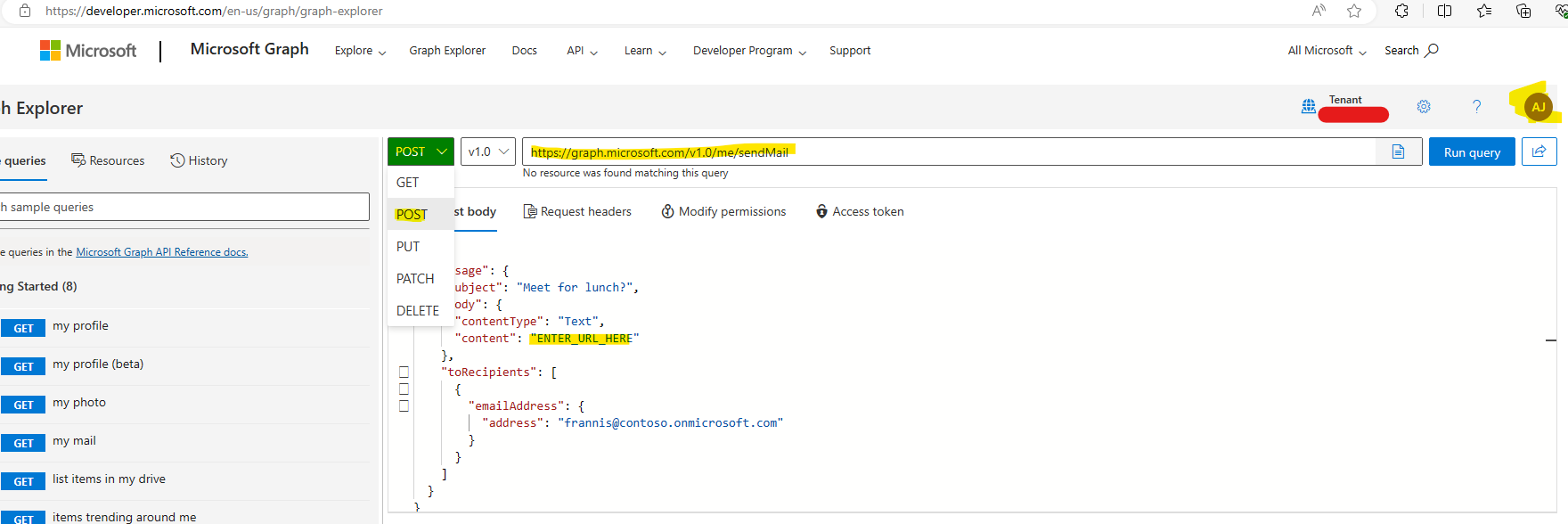Toggle fold box beside emailAddress line
This screenshot has height=524, width=1568.
(x=404, y=406)
